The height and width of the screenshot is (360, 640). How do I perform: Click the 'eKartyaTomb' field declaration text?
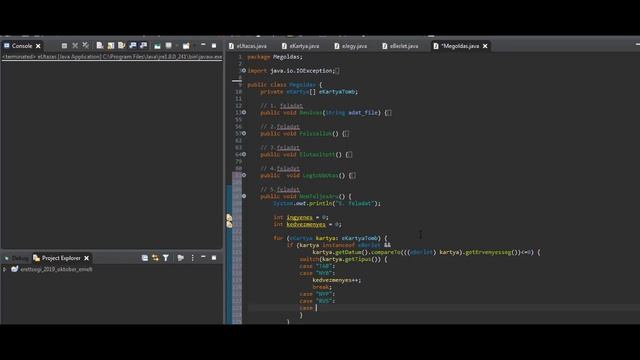[337, 92]
